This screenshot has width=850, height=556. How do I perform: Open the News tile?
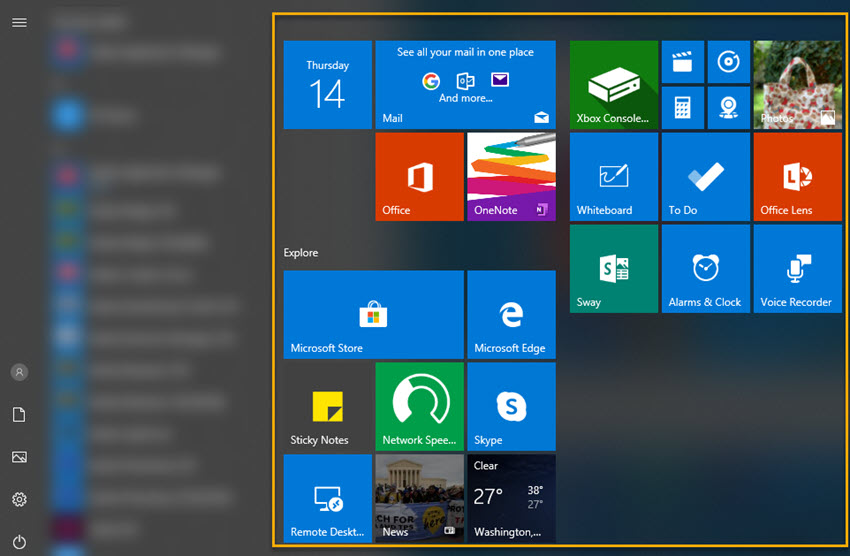click(420, 499)
